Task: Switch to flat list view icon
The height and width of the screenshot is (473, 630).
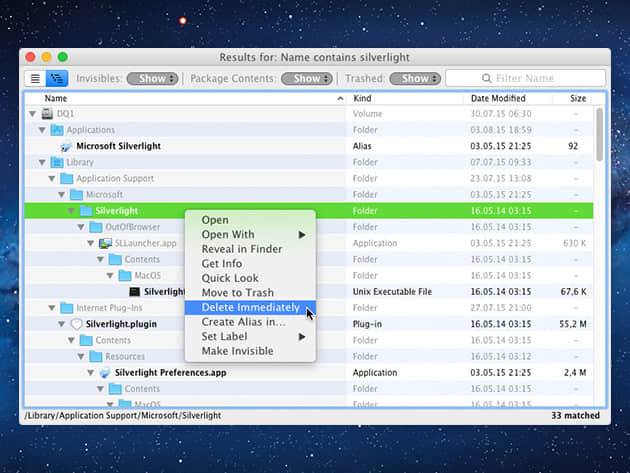Action: [x=35, y=78]
